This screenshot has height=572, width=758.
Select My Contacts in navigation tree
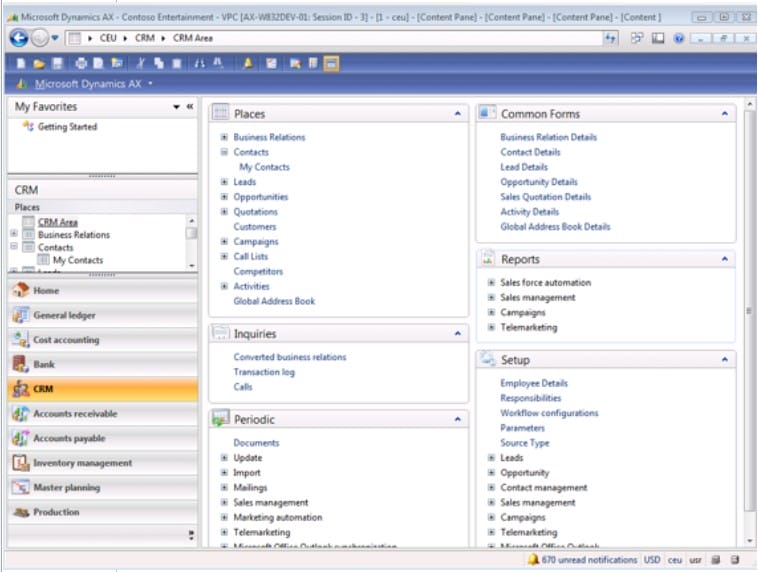78,260
